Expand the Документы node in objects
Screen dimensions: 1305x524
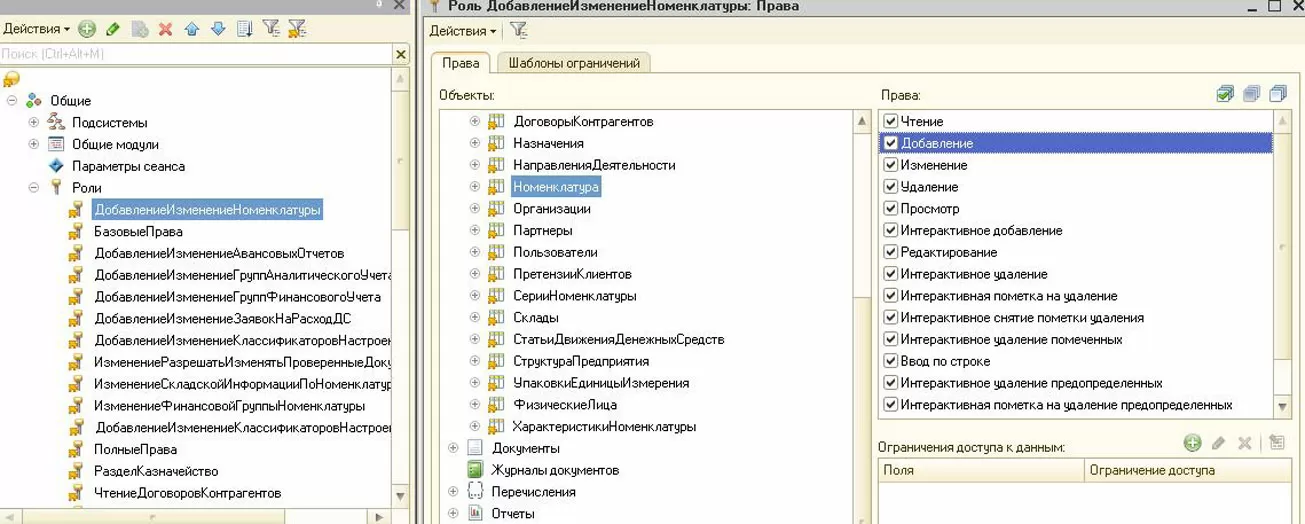click(453, 448)
